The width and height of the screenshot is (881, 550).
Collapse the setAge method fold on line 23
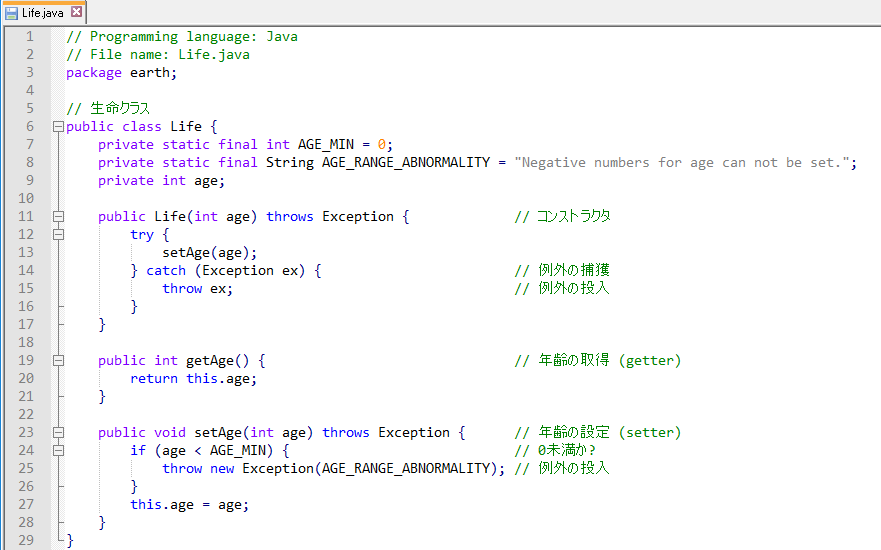(58, 432)
